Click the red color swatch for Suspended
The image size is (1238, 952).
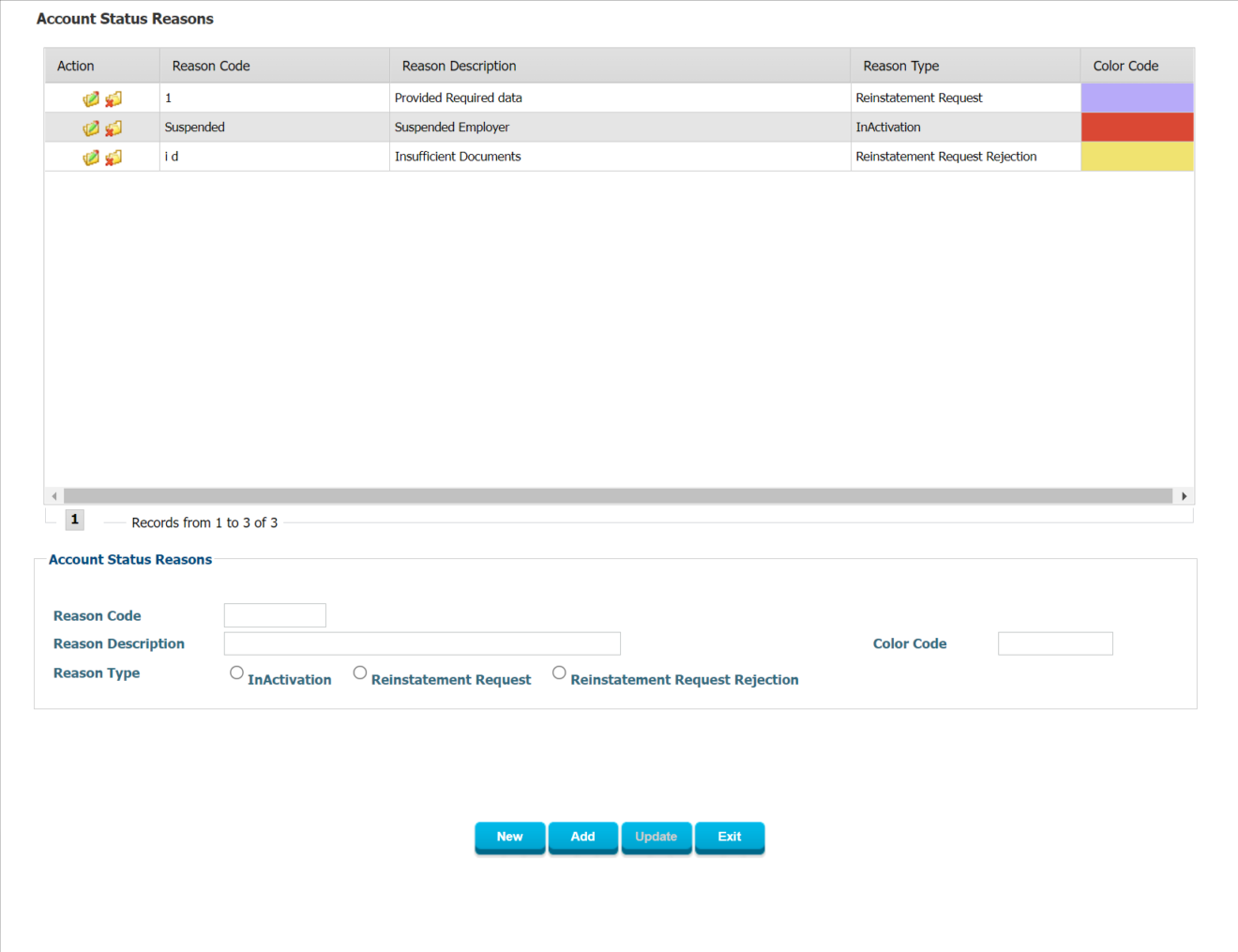click(1137, 128)
